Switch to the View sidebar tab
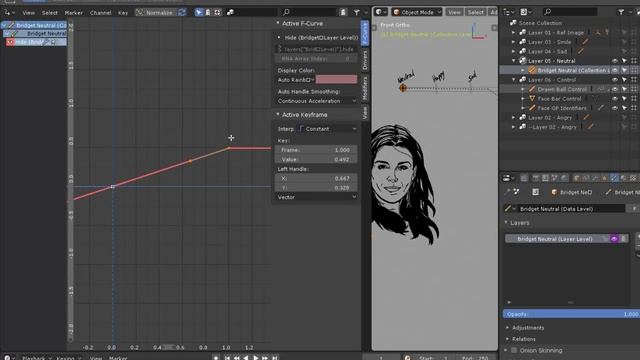 365,113
